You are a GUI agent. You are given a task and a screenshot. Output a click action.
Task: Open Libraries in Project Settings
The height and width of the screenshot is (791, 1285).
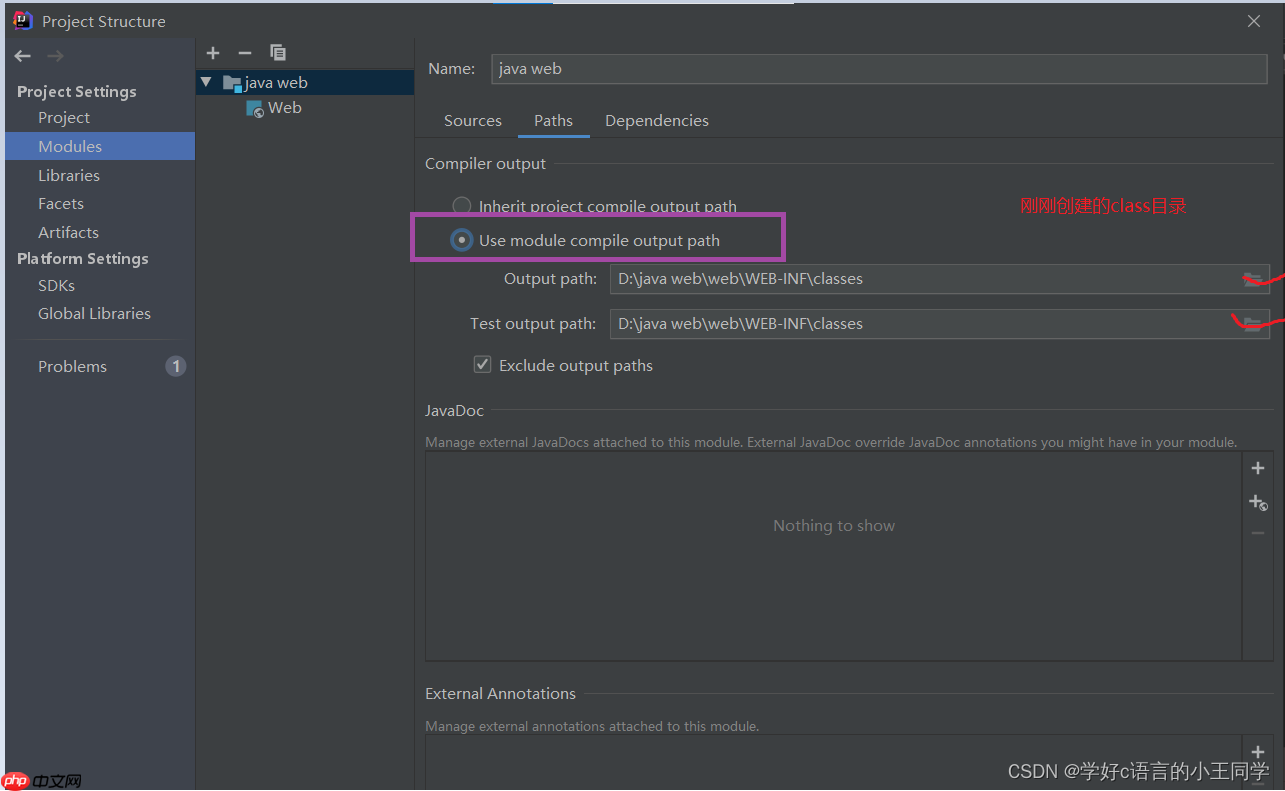click(x=69, y=175)
